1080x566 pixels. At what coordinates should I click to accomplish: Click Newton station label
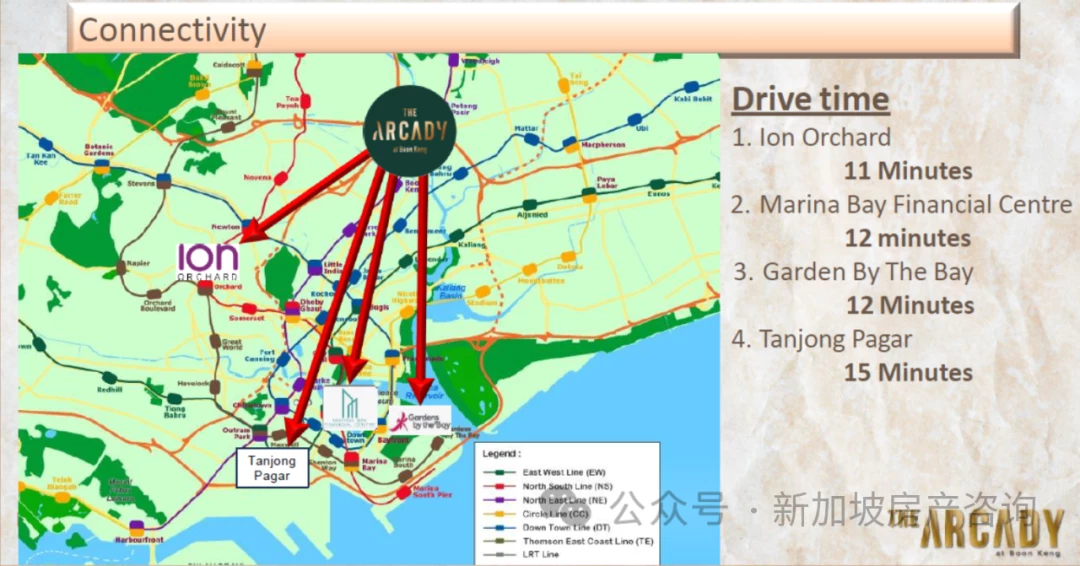(x=226, y=227)
